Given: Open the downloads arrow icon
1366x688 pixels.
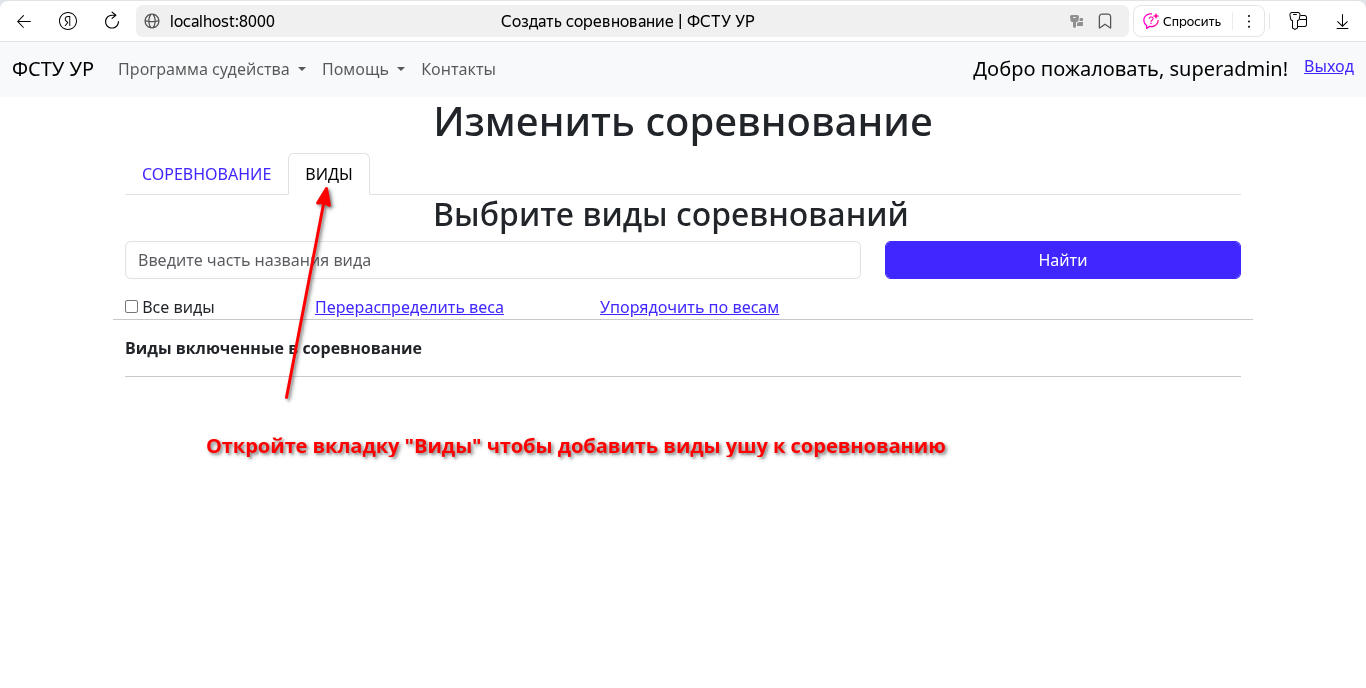Looking at the screenshot, I should pos(1342,21).
